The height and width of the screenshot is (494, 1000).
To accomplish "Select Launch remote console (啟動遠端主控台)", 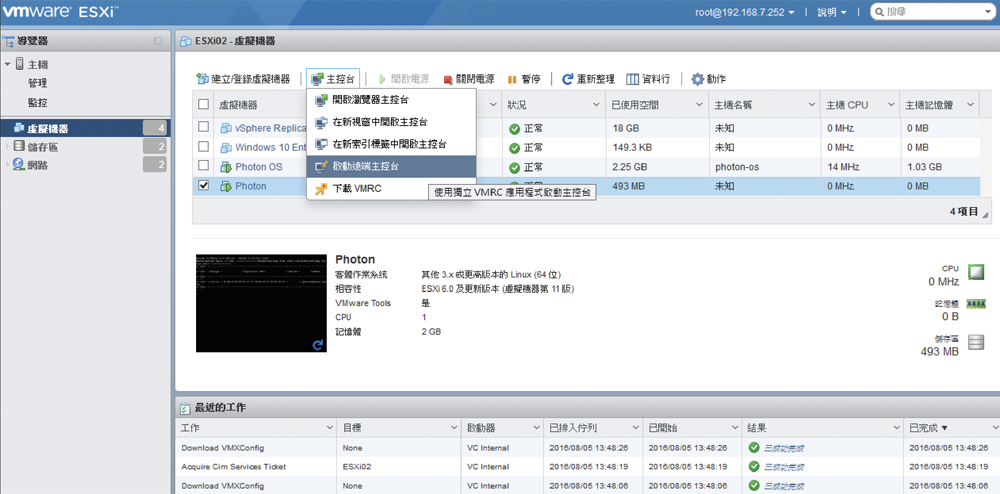I will [x=391, y=166].
